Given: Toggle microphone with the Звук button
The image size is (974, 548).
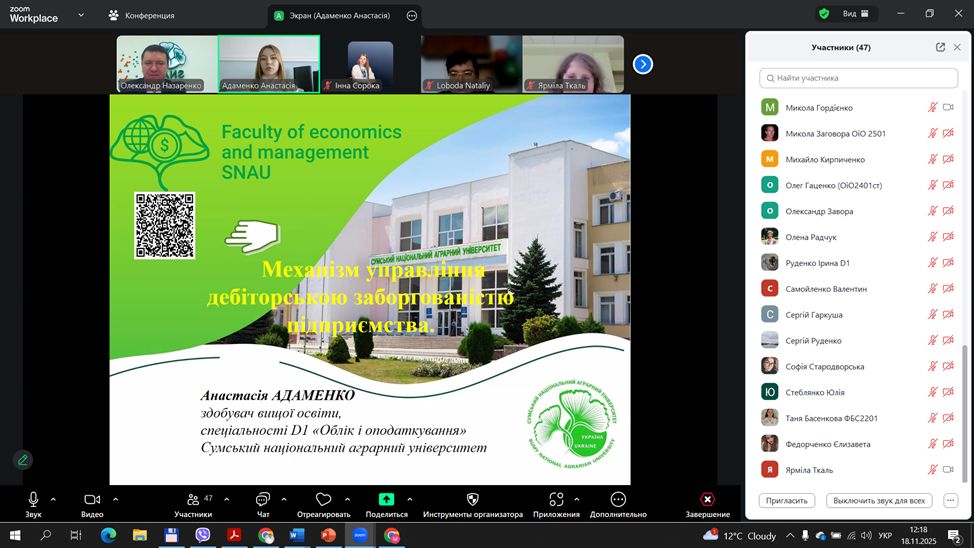Looking at the screenshot, I should point(33,499).
